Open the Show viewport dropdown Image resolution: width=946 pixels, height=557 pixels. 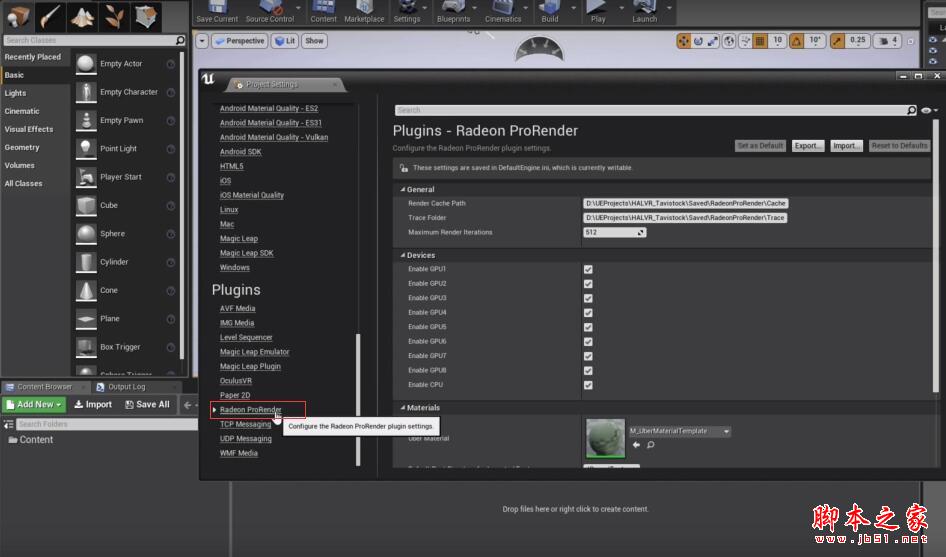click(314, 40)
